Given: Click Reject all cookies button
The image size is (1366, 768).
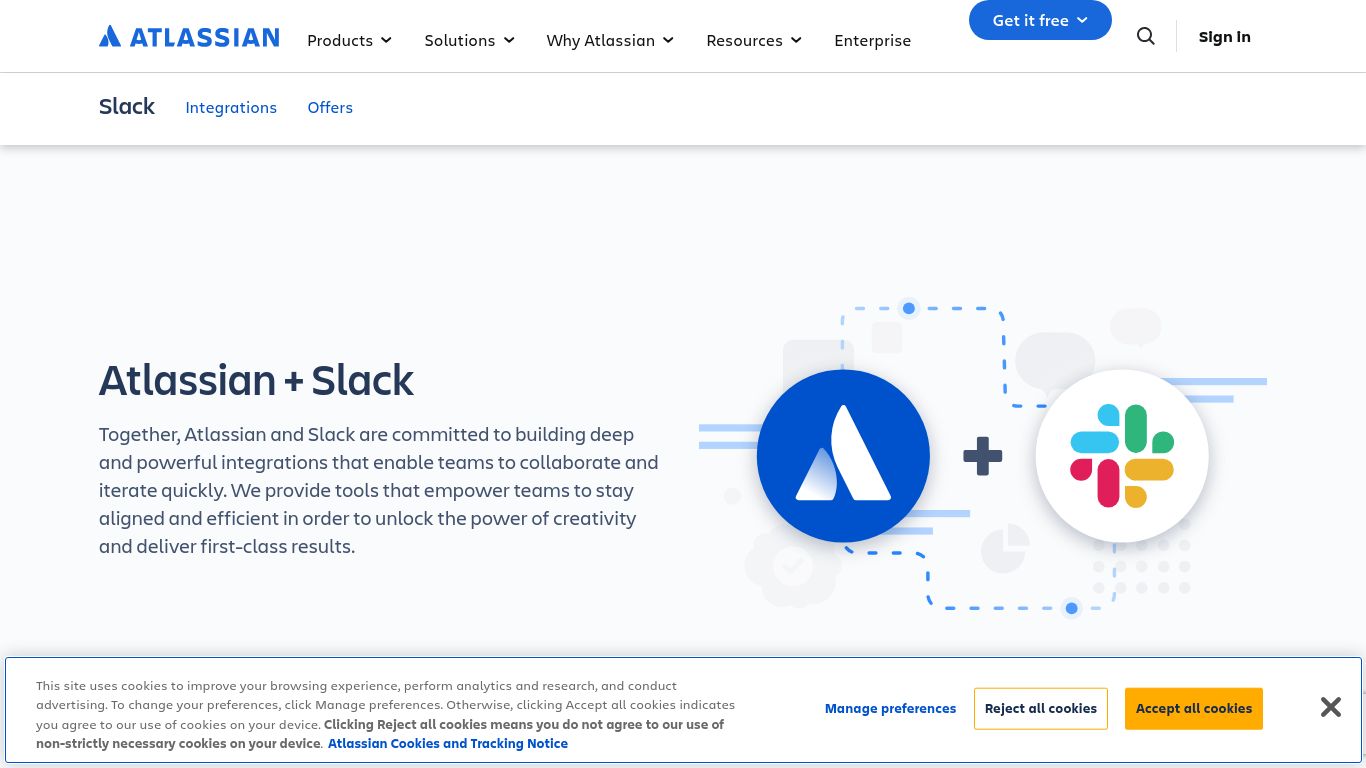Looking at the screenshot, I should (1041, 708).
